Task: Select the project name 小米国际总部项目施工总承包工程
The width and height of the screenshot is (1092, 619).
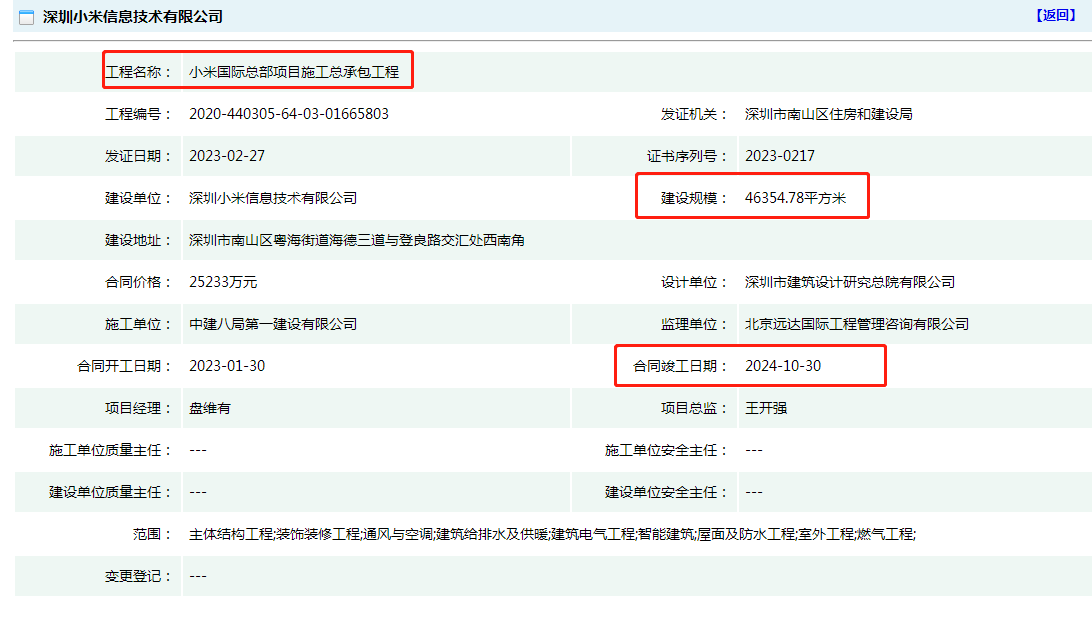Action: click(x=294, y=72)
